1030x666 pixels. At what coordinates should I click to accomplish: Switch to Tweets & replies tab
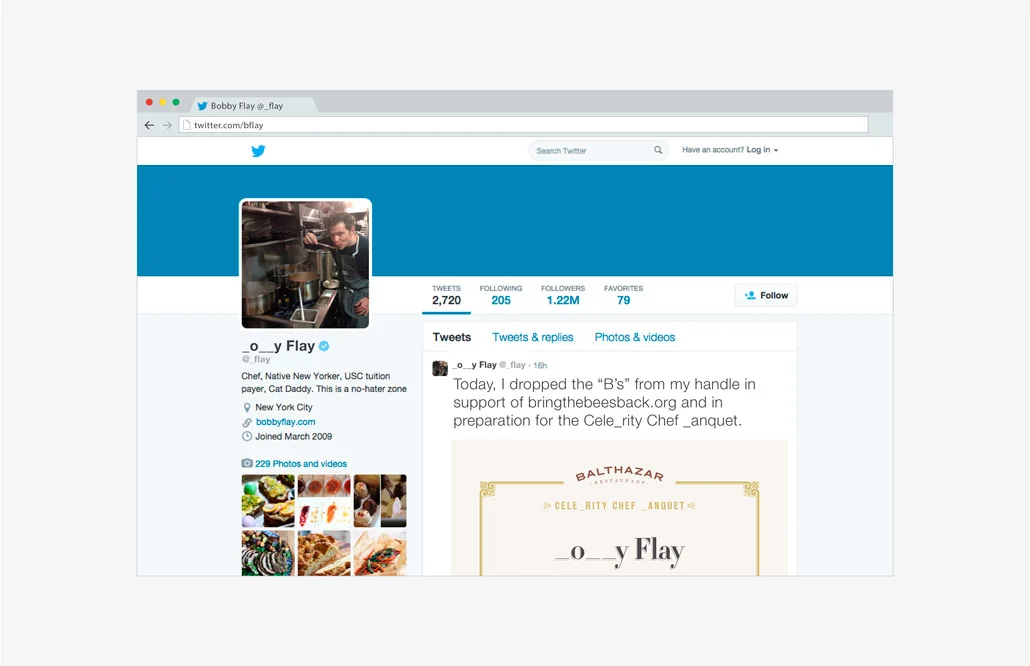click(533, 337)
